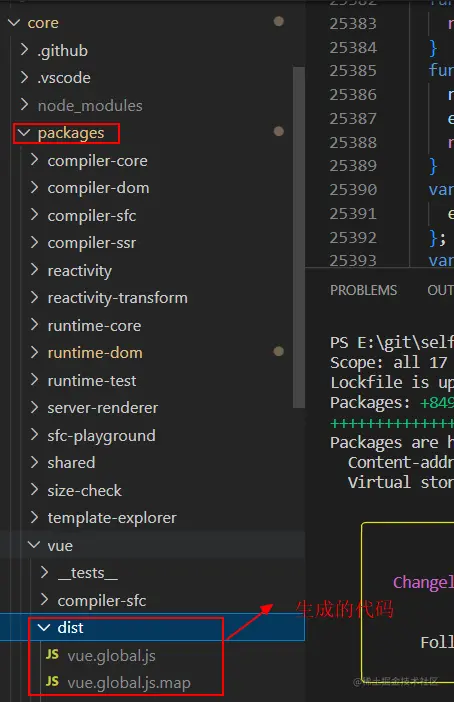Select the runtime-core folder

click(94, 325)
